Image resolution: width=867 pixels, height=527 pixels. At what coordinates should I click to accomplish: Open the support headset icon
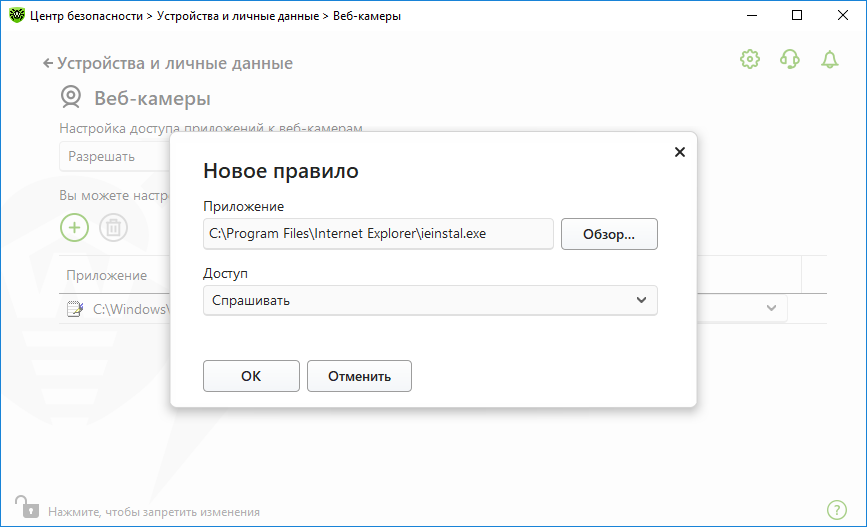[790, 59]
